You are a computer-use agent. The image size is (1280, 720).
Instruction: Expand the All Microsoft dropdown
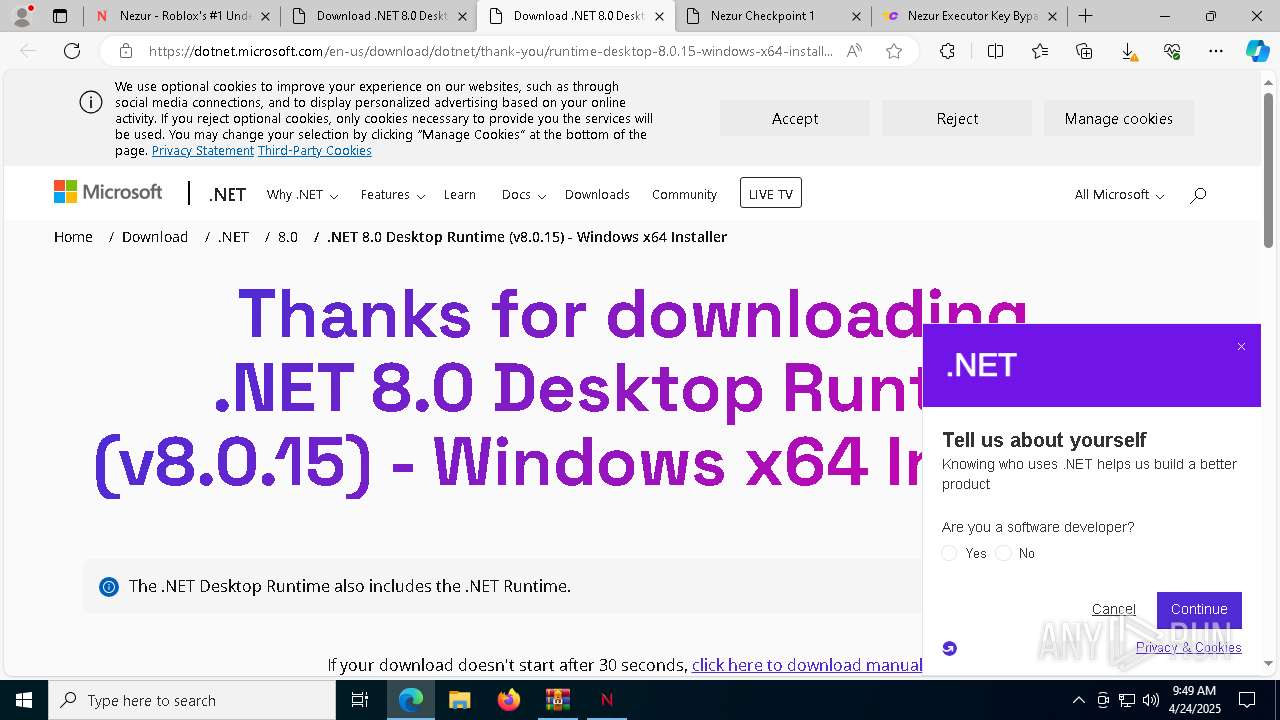click(1119, 195)
